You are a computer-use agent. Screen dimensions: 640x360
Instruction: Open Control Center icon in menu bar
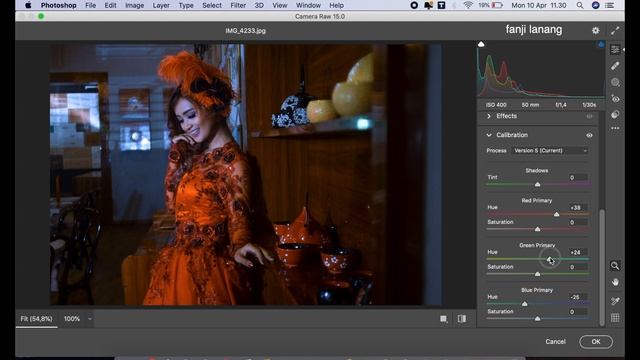click(609, 5)
